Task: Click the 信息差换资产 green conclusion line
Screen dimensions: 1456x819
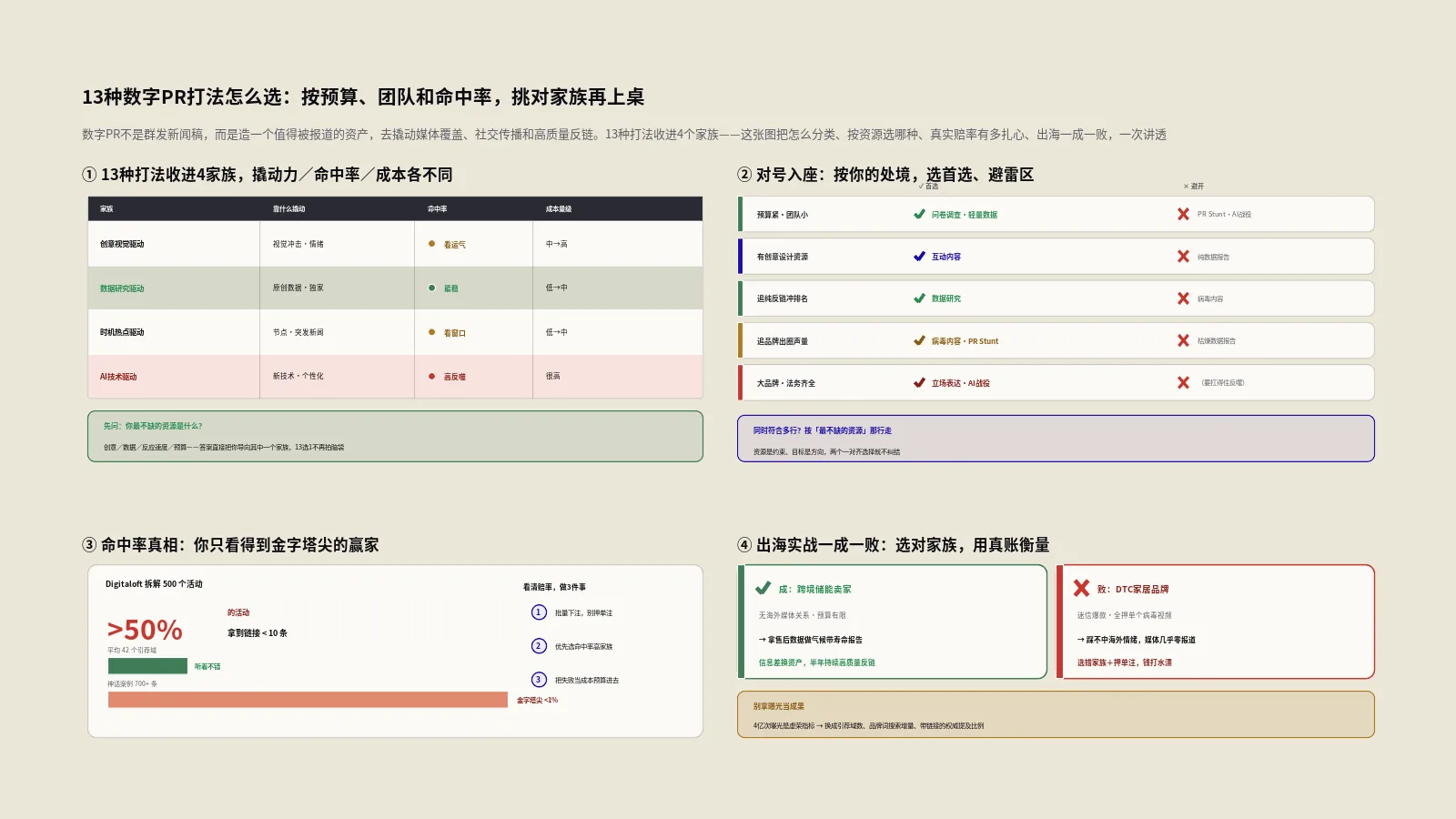Action: point(816,662)
